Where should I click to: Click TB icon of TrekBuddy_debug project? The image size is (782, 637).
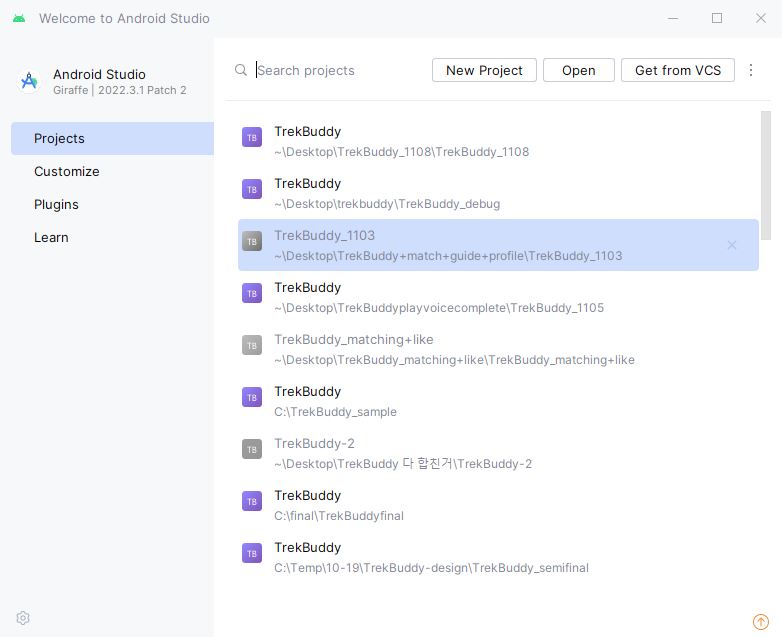(252, 190)
